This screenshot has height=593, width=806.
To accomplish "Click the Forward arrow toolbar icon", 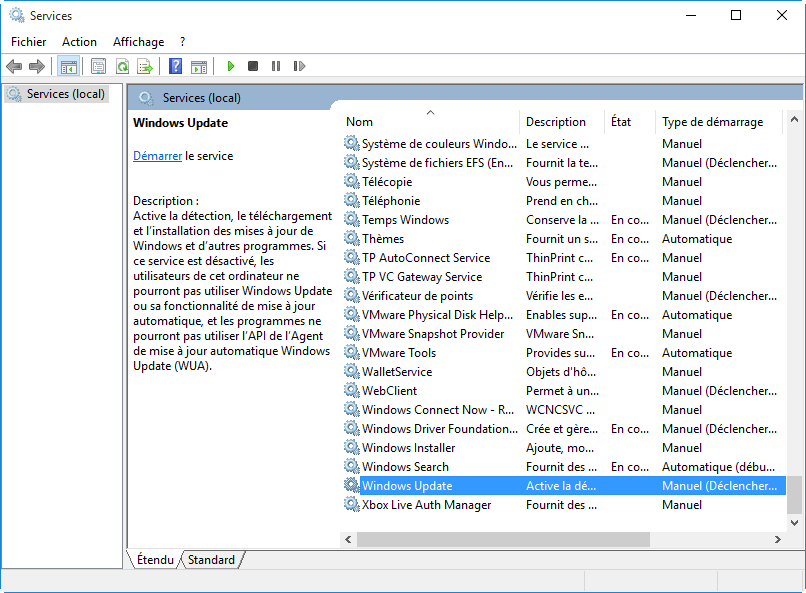I will point(37,66).
